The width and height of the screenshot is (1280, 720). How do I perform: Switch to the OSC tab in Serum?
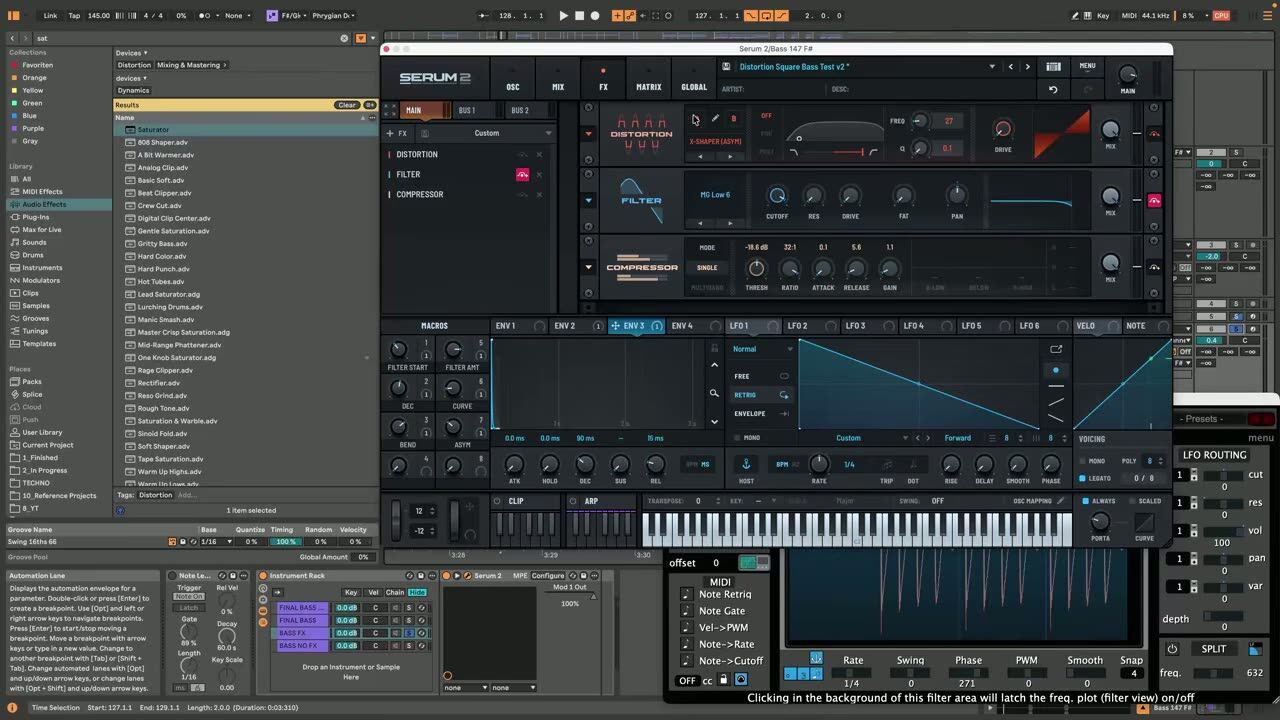tap(513, 80)
